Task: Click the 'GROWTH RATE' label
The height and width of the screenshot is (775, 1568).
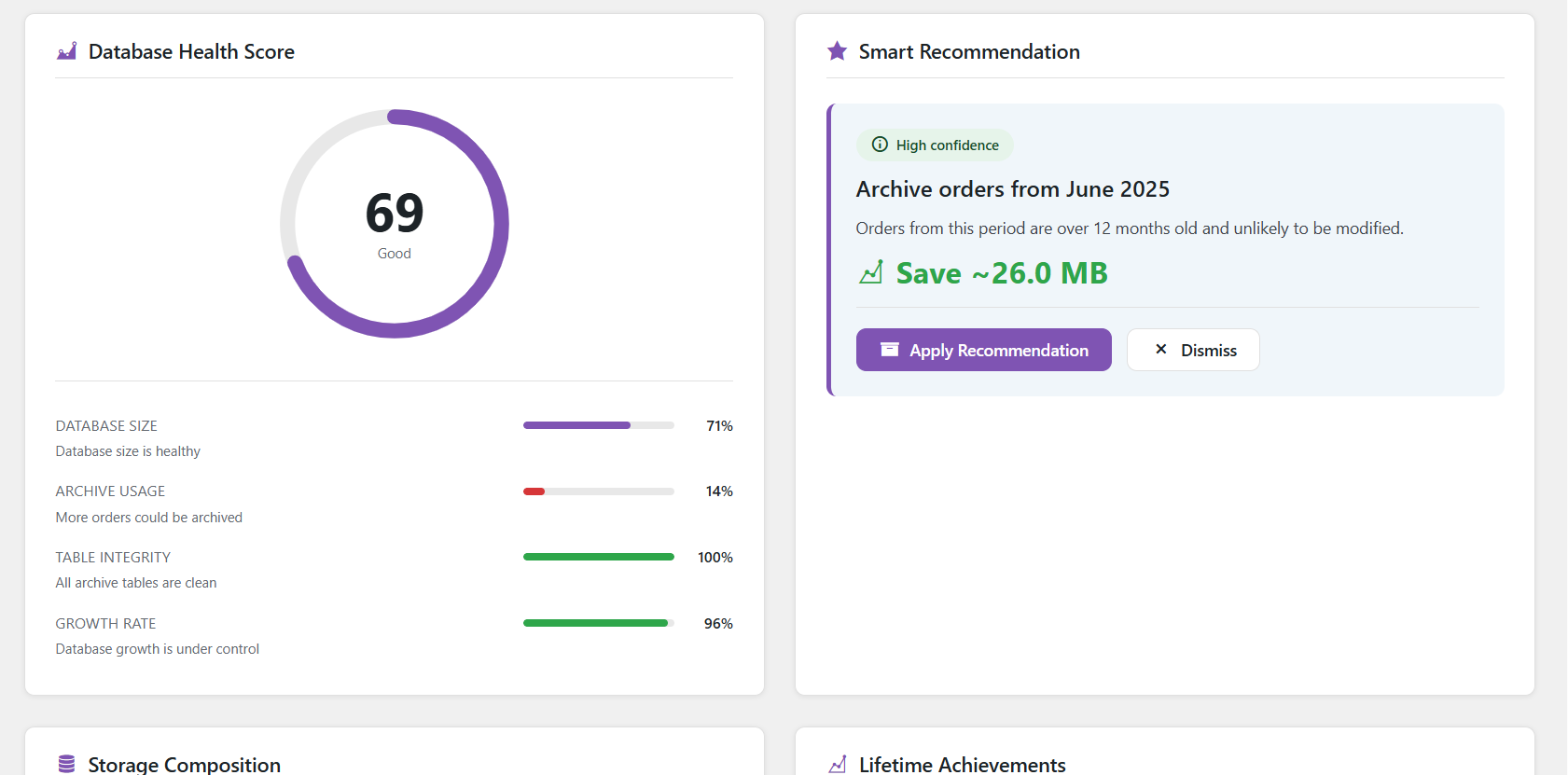Action: [x=105, y=624]
